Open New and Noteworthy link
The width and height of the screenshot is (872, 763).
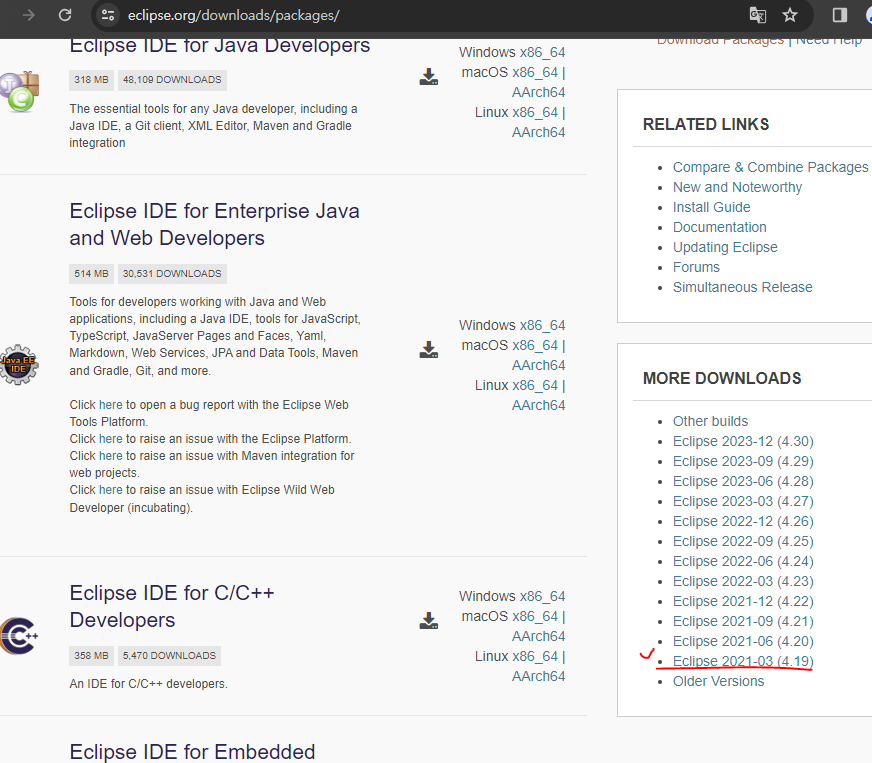[737, 187]
